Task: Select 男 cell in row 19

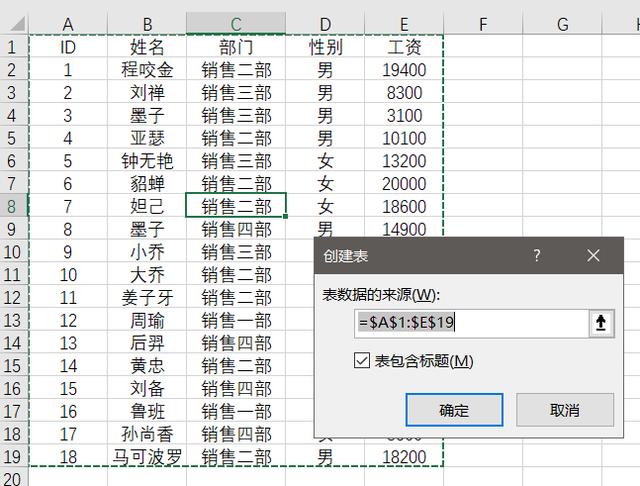Action: click(x=325, y=457)
